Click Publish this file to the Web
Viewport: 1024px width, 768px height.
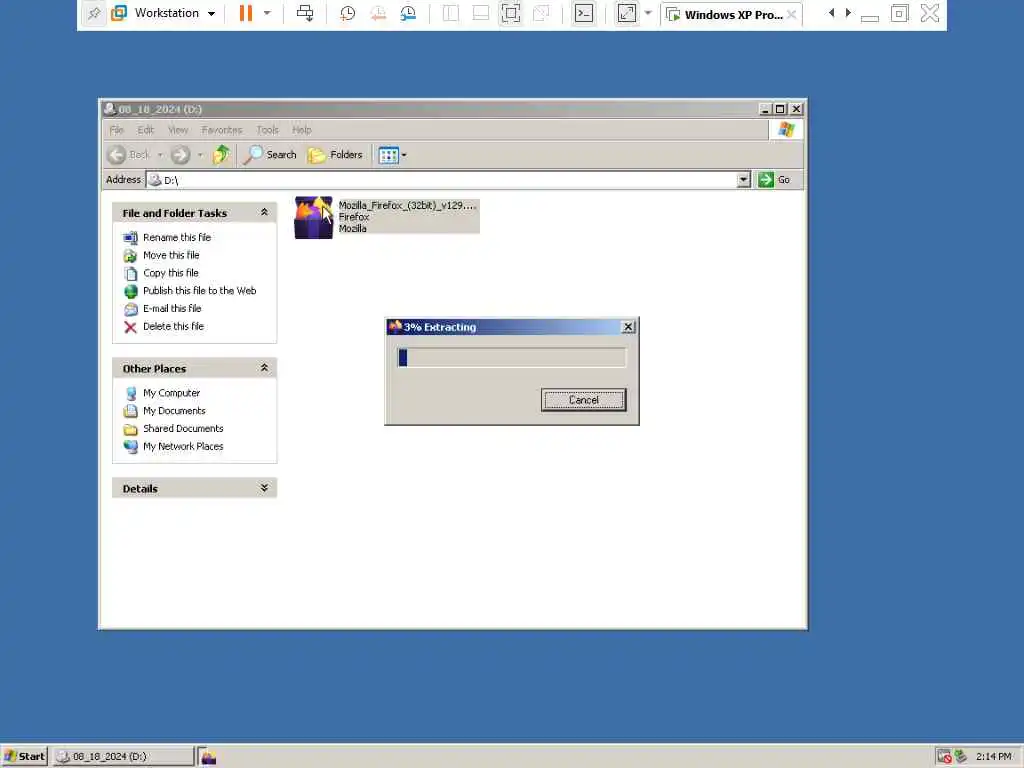199,291
